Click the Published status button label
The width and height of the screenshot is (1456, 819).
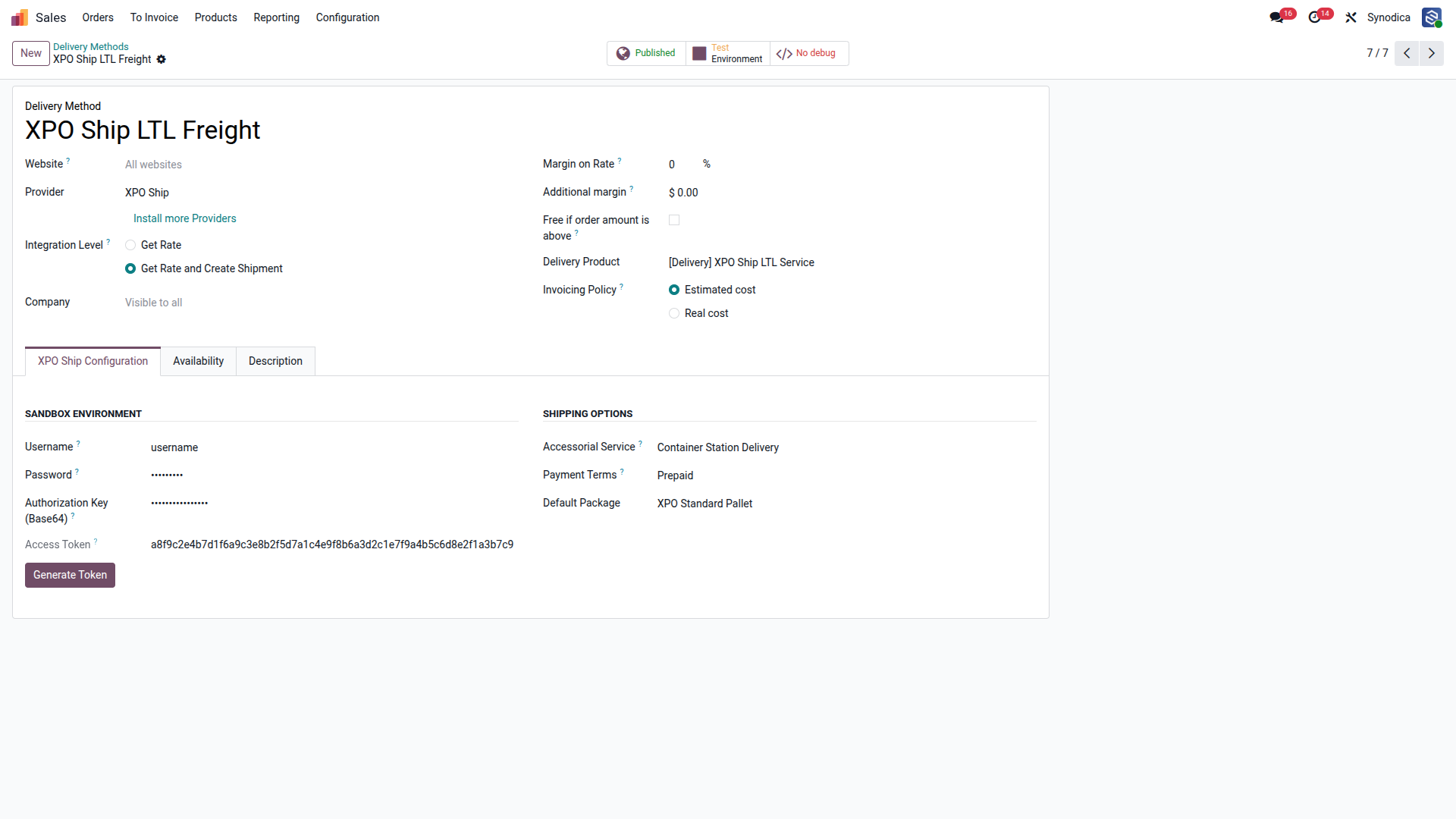coord(654,53)
